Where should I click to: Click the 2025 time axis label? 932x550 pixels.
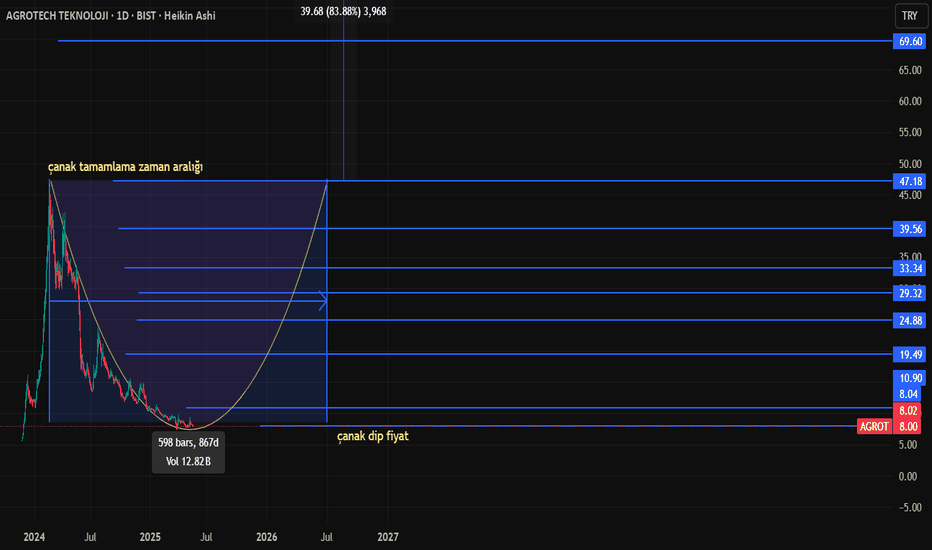point(150,537)
